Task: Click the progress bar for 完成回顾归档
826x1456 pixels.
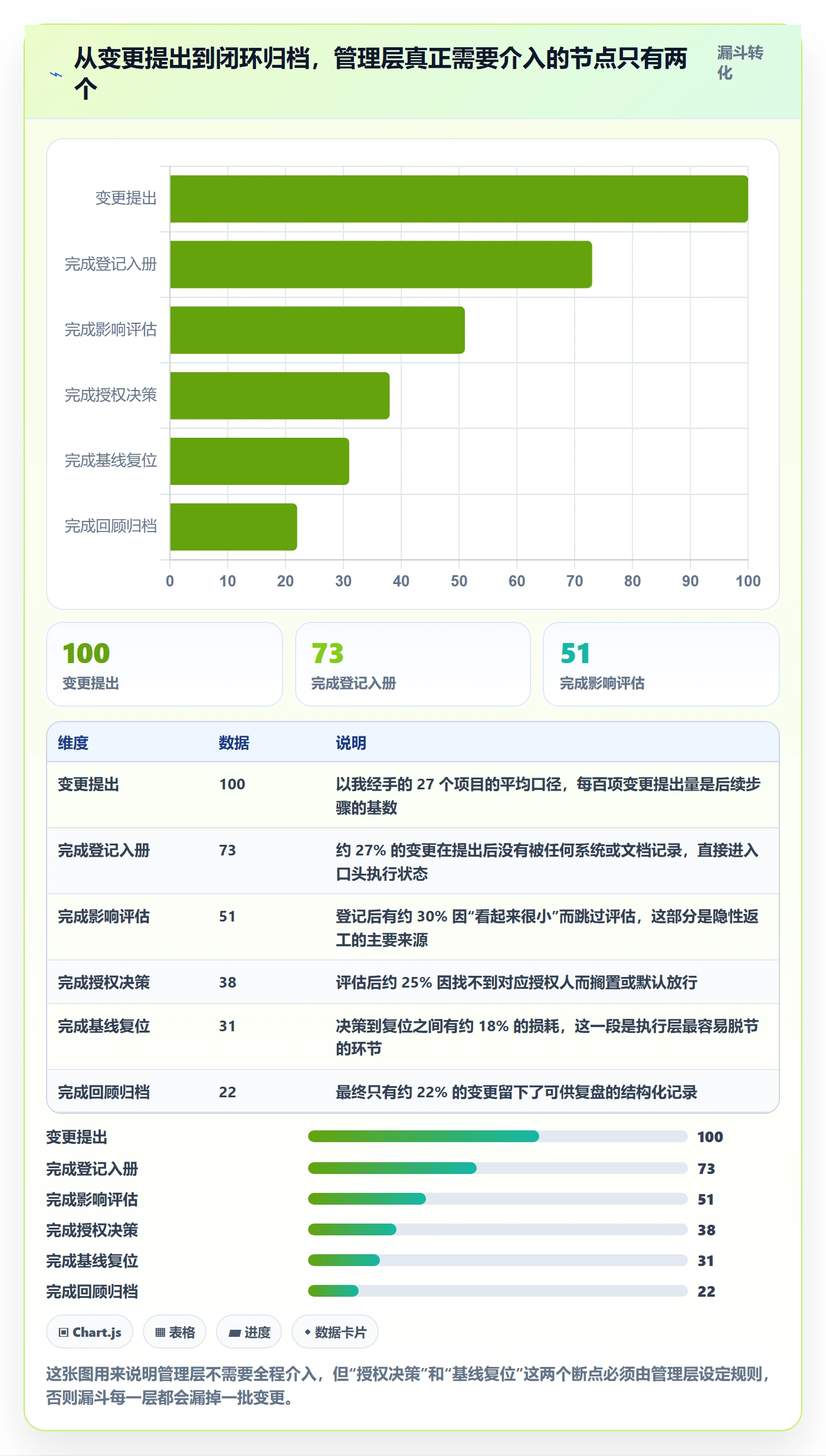Action: pos(498,1291)
